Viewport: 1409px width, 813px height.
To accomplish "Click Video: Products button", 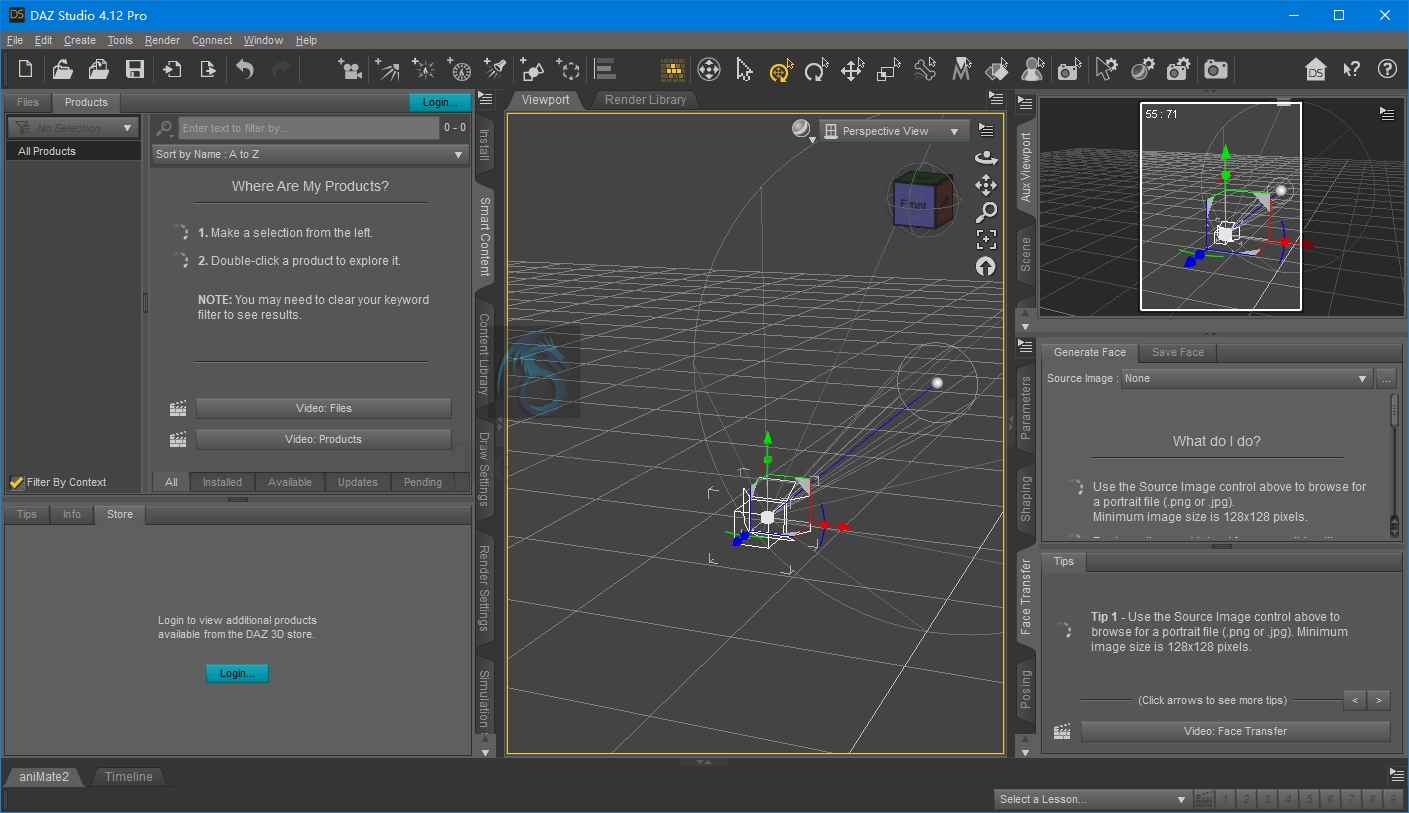I will click(x=323, y=439).
